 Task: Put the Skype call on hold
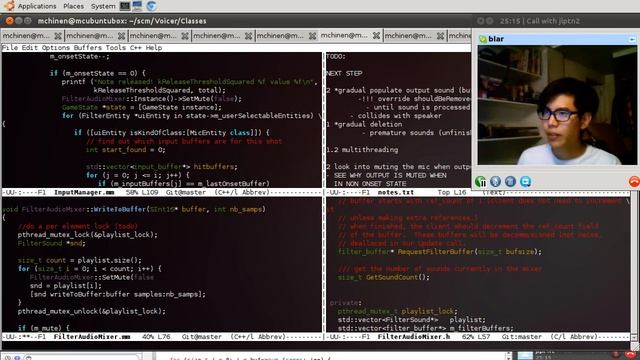click(x=480, y=181)
